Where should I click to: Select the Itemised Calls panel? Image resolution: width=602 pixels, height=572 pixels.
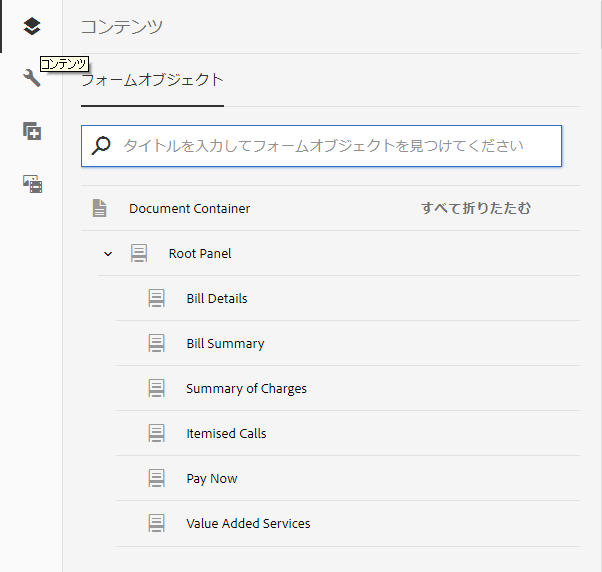(x=348, y=433)
